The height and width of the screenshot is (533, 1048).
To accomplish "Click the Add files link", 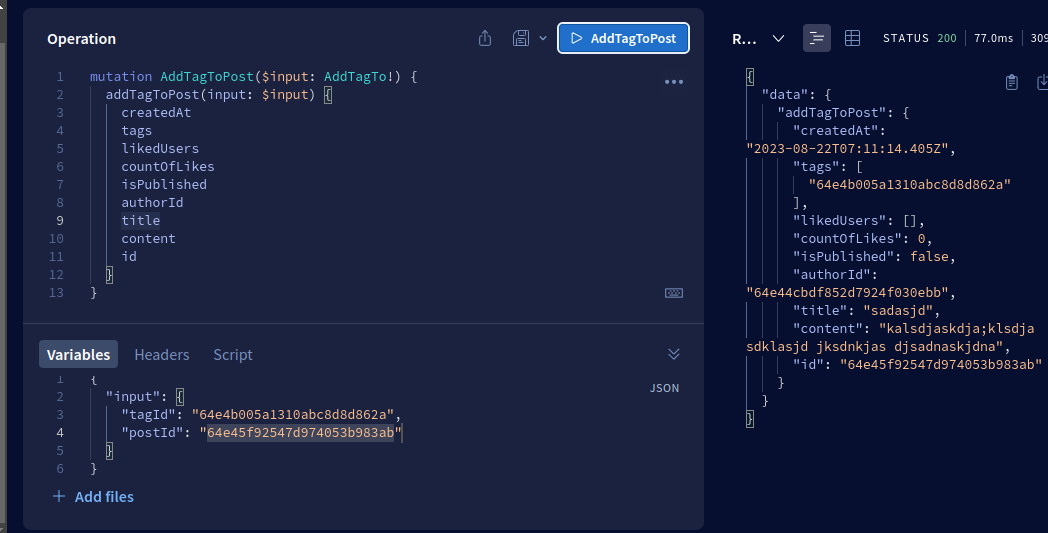I will [x=104, y=496].
